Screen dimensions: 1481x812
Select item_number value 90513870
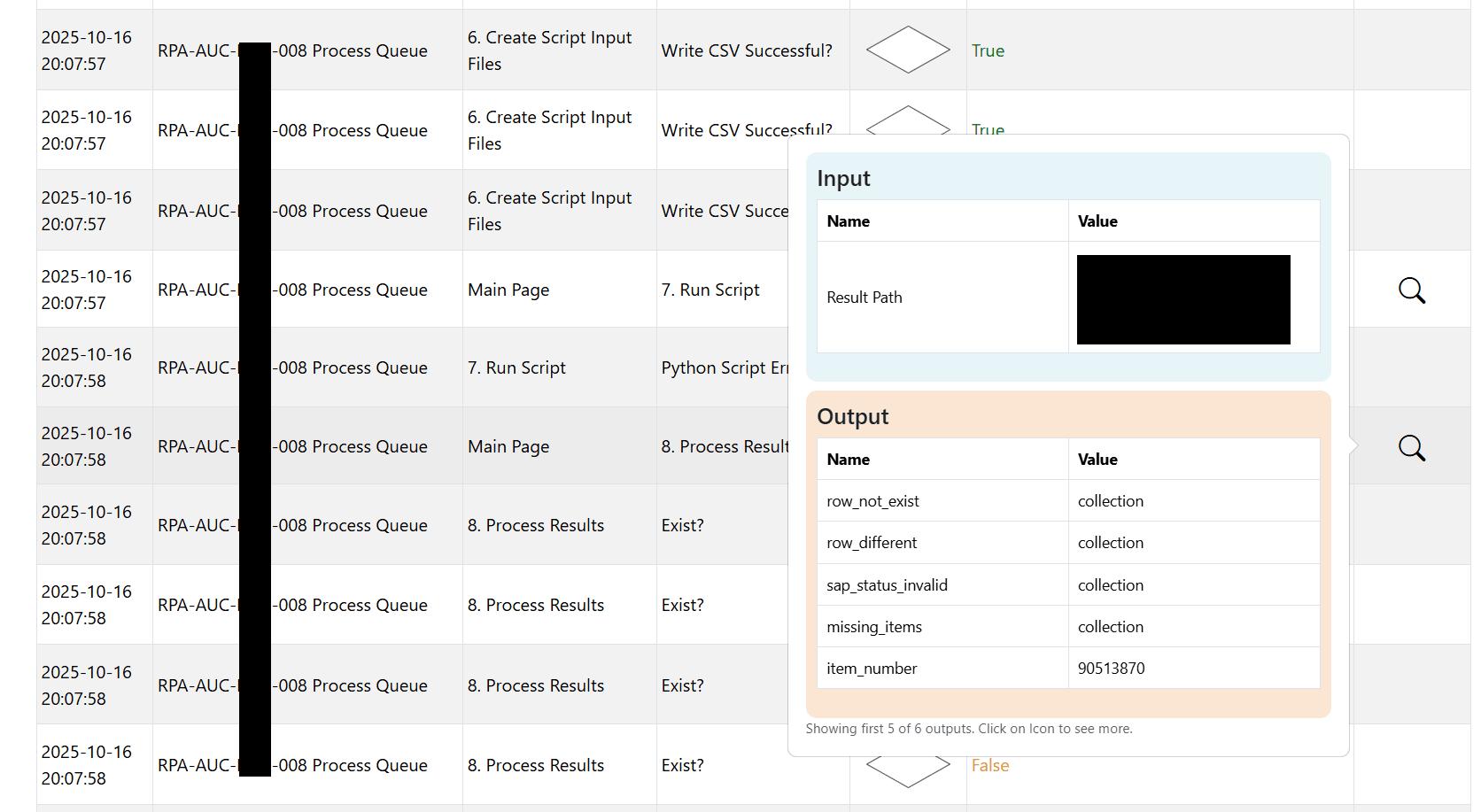pos(1111,669)
